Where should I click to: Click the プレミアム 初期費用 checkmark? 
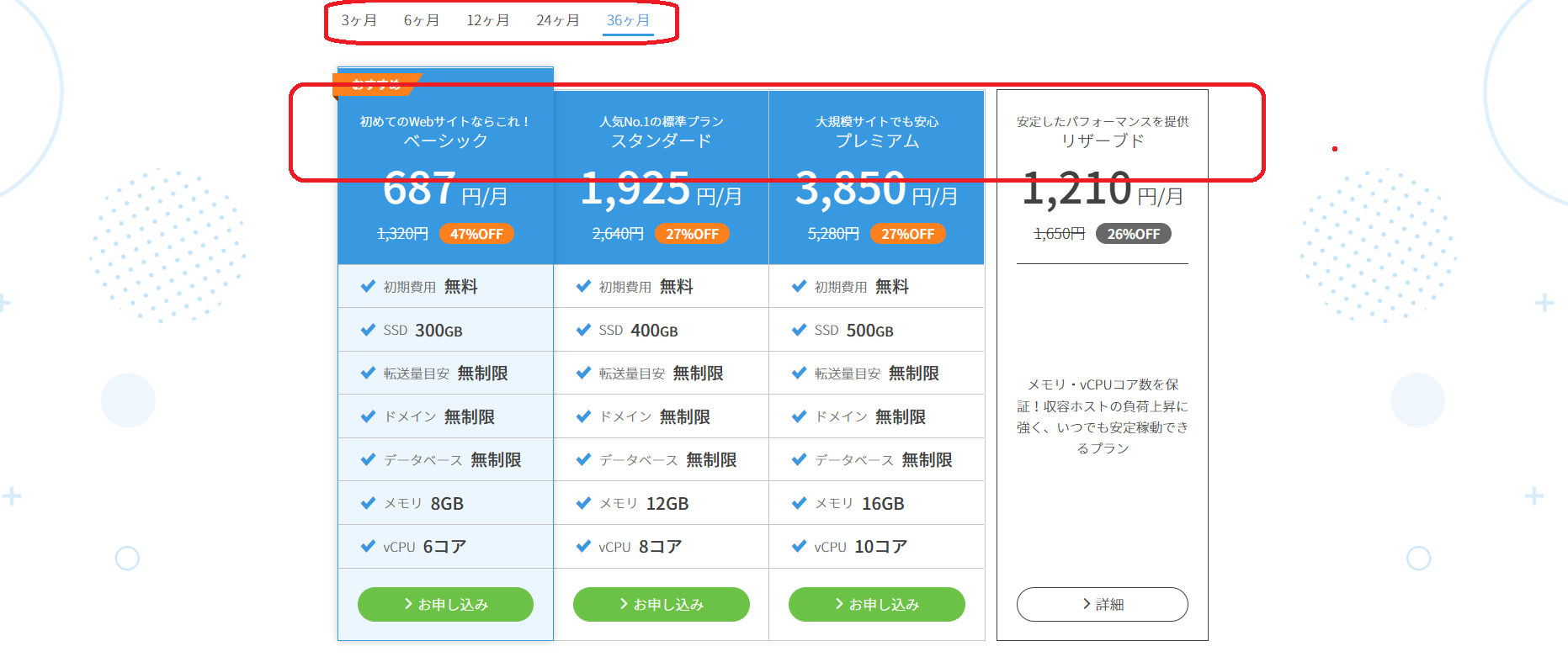coord(799,286)
